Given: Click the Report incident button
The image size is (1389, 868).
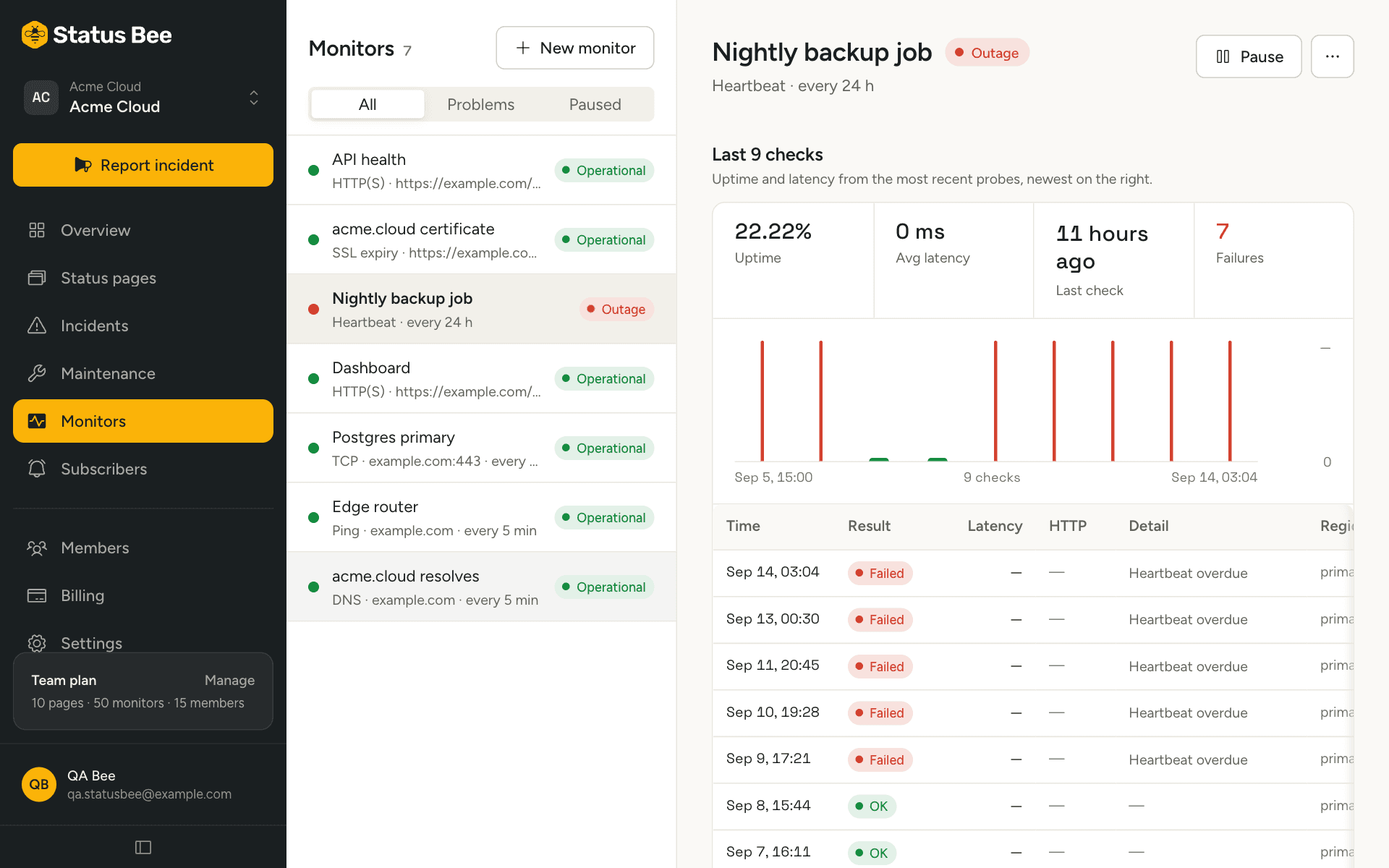Looking at the screenshot, I should [x=143, y=165].
